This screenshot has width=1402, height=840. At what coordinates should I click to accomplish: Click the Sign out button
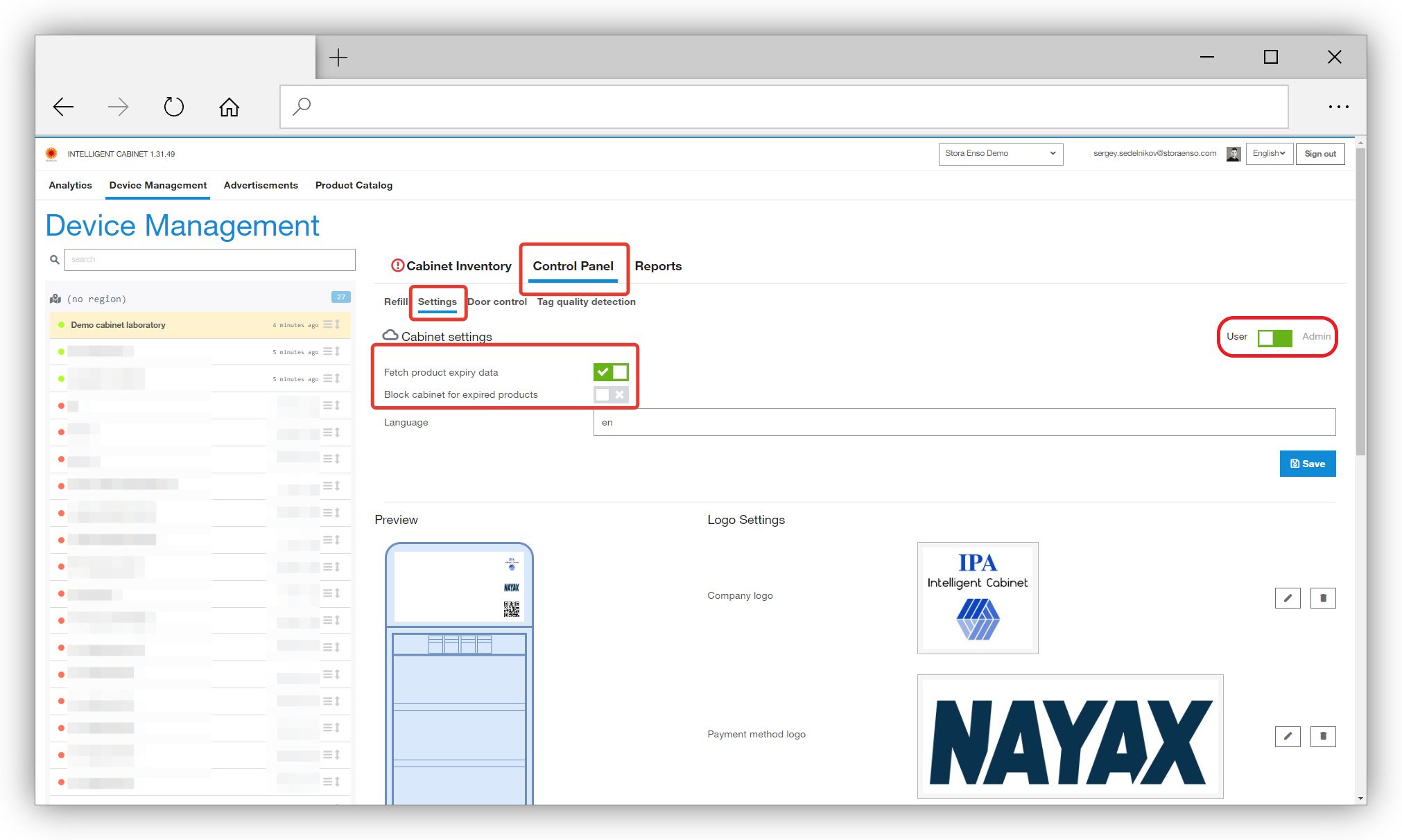(1319, 154)
